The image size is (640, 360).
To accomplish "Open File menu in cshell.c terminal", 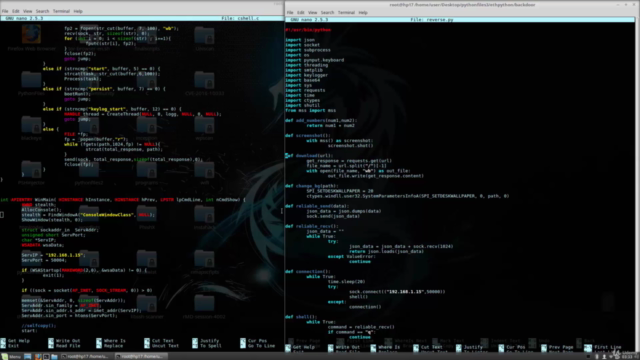I will [x=5, y=11].
